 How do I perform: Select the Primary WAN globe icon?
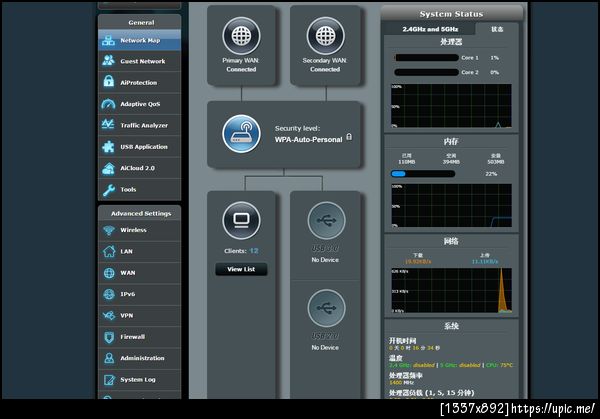coord(241,36)
